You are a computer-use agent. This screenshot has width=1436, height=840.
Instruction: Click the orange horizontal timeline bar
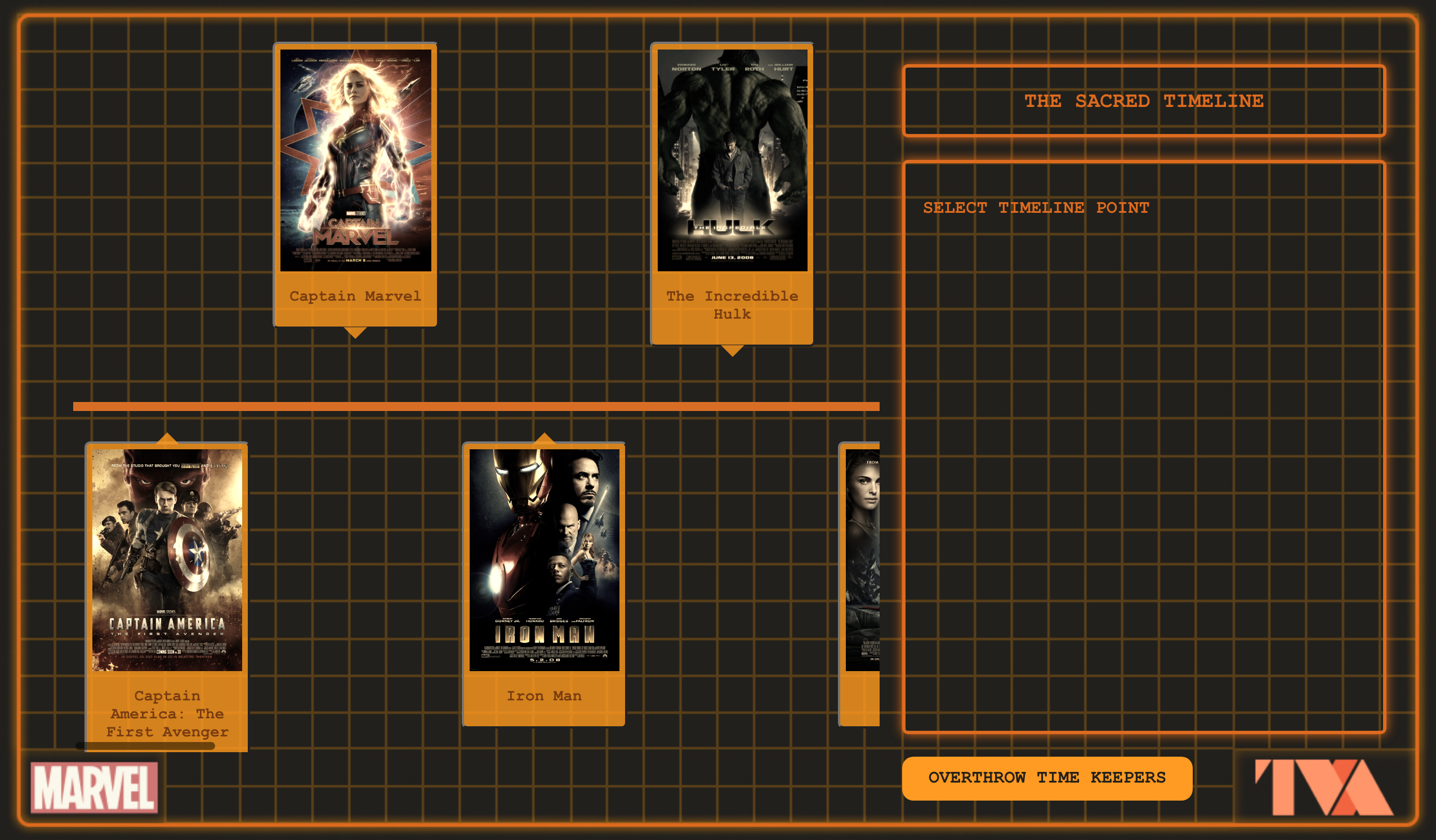476,406
